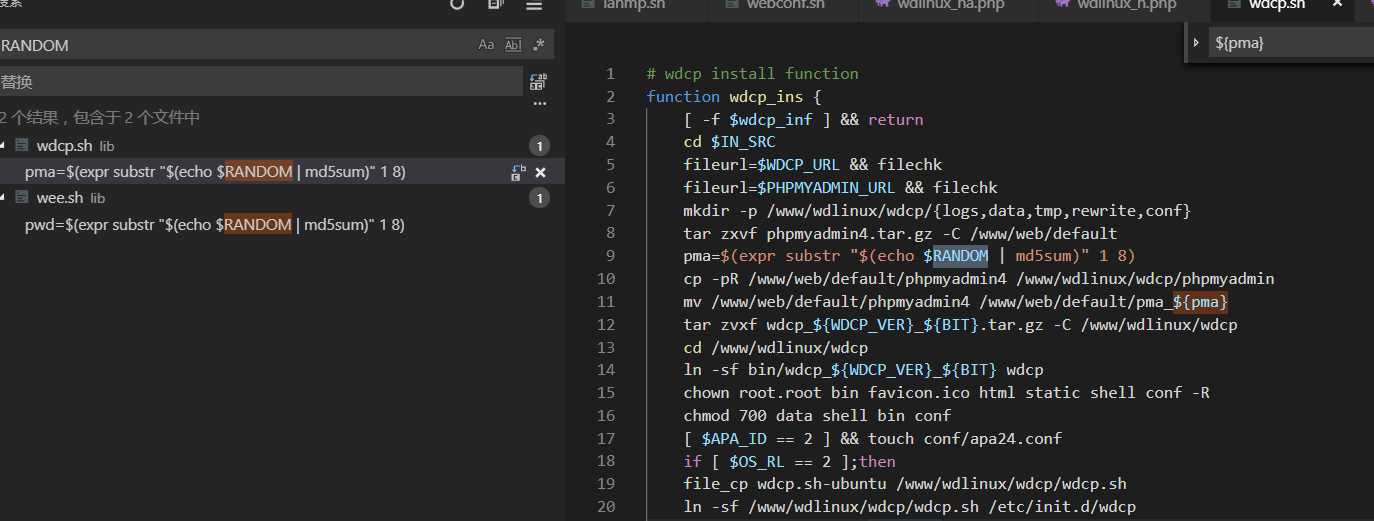Click result count badge for wdcp.sh

pyautogui.click(x=539, y=146)
